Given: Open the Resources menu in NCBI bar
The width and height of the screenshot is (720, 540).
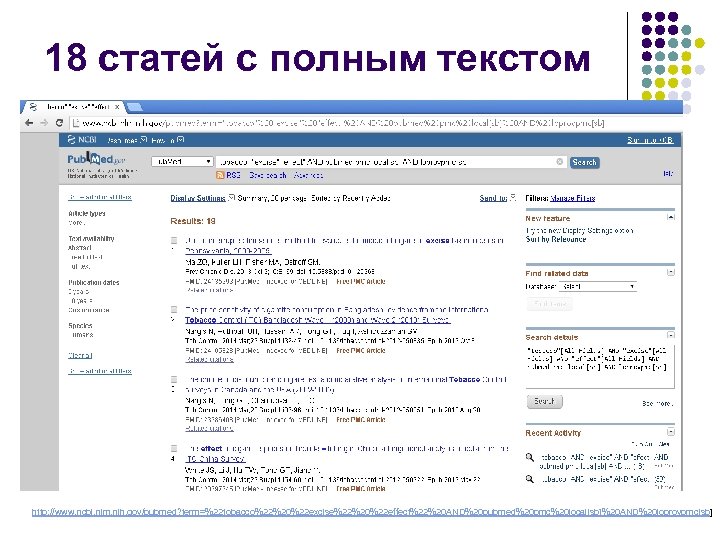Looking at the screenshot, I should click(127, 140).
